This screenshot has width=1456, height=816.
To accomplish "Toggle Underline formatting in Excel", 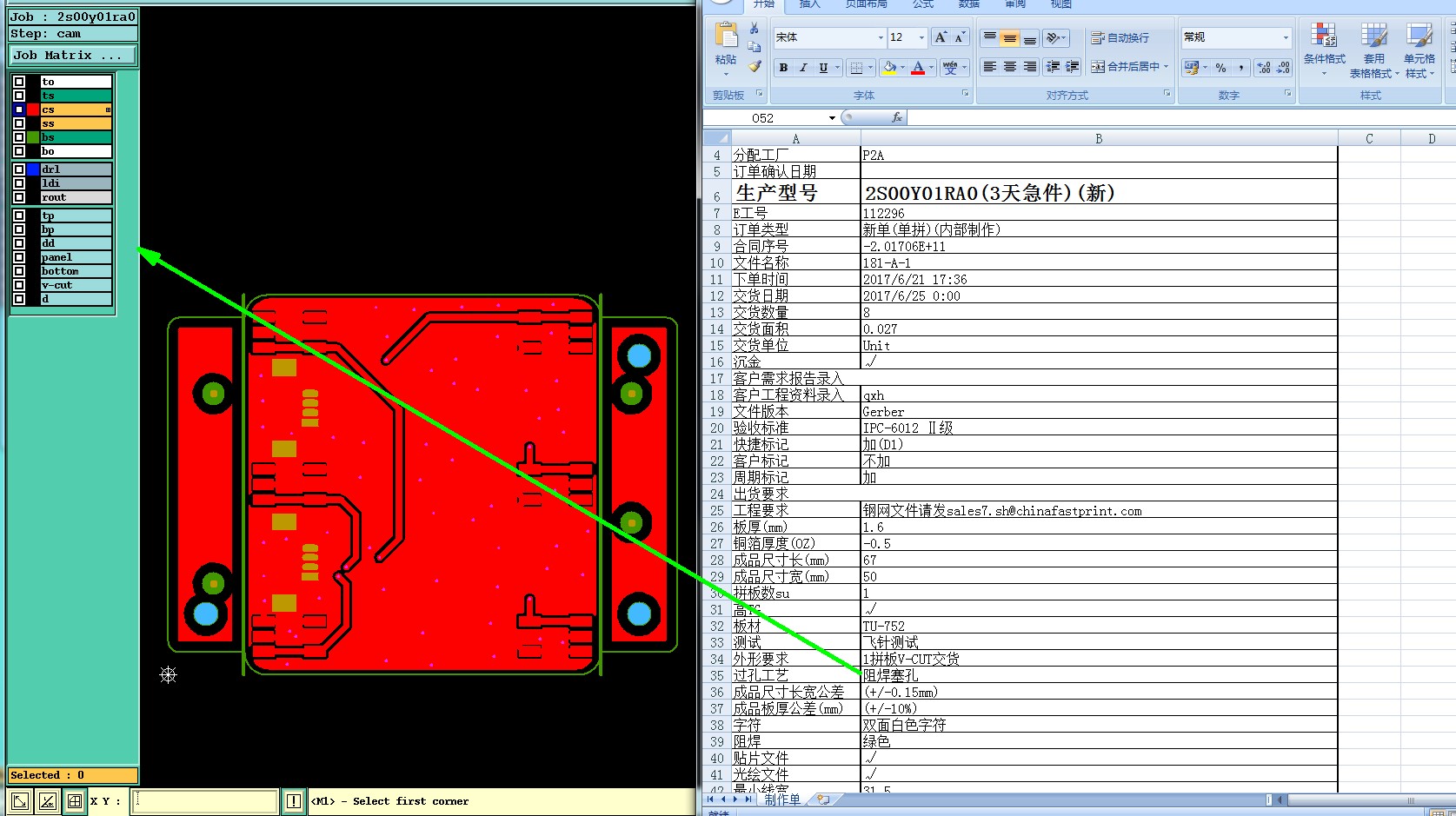I will (x=823, y=67).
